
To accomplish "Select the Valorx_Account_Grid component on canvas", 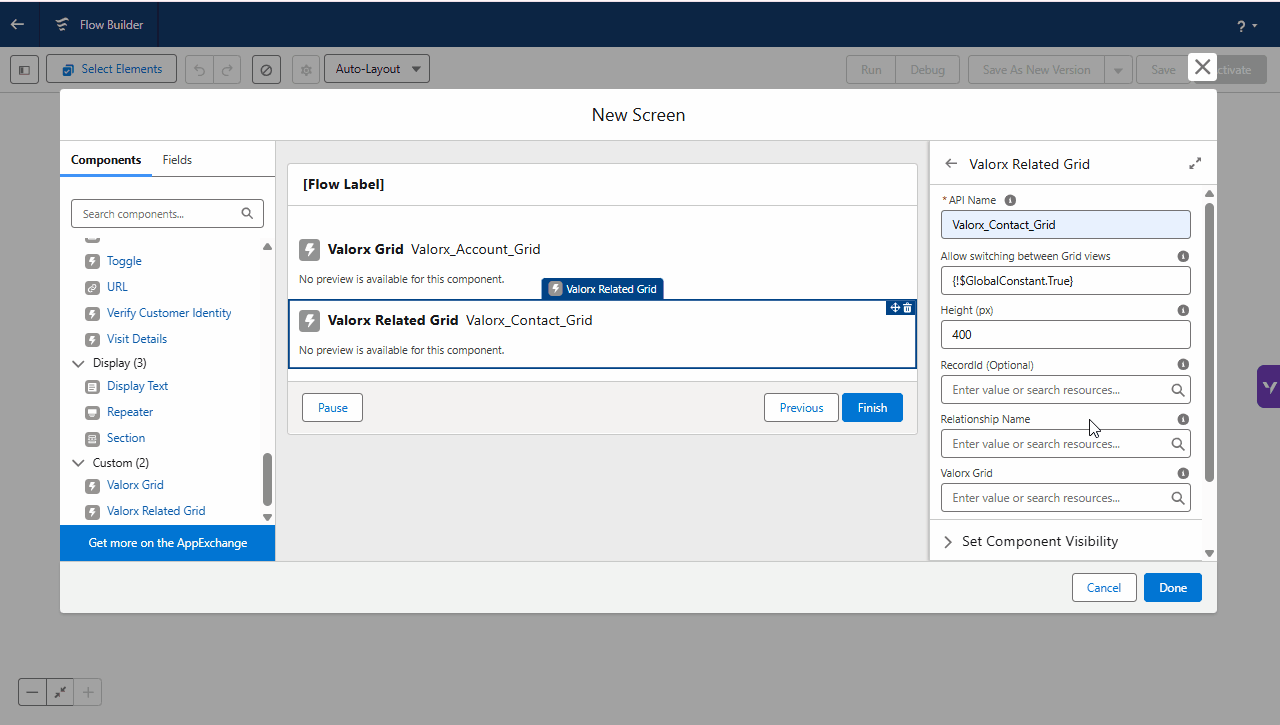I will point(602,263).
